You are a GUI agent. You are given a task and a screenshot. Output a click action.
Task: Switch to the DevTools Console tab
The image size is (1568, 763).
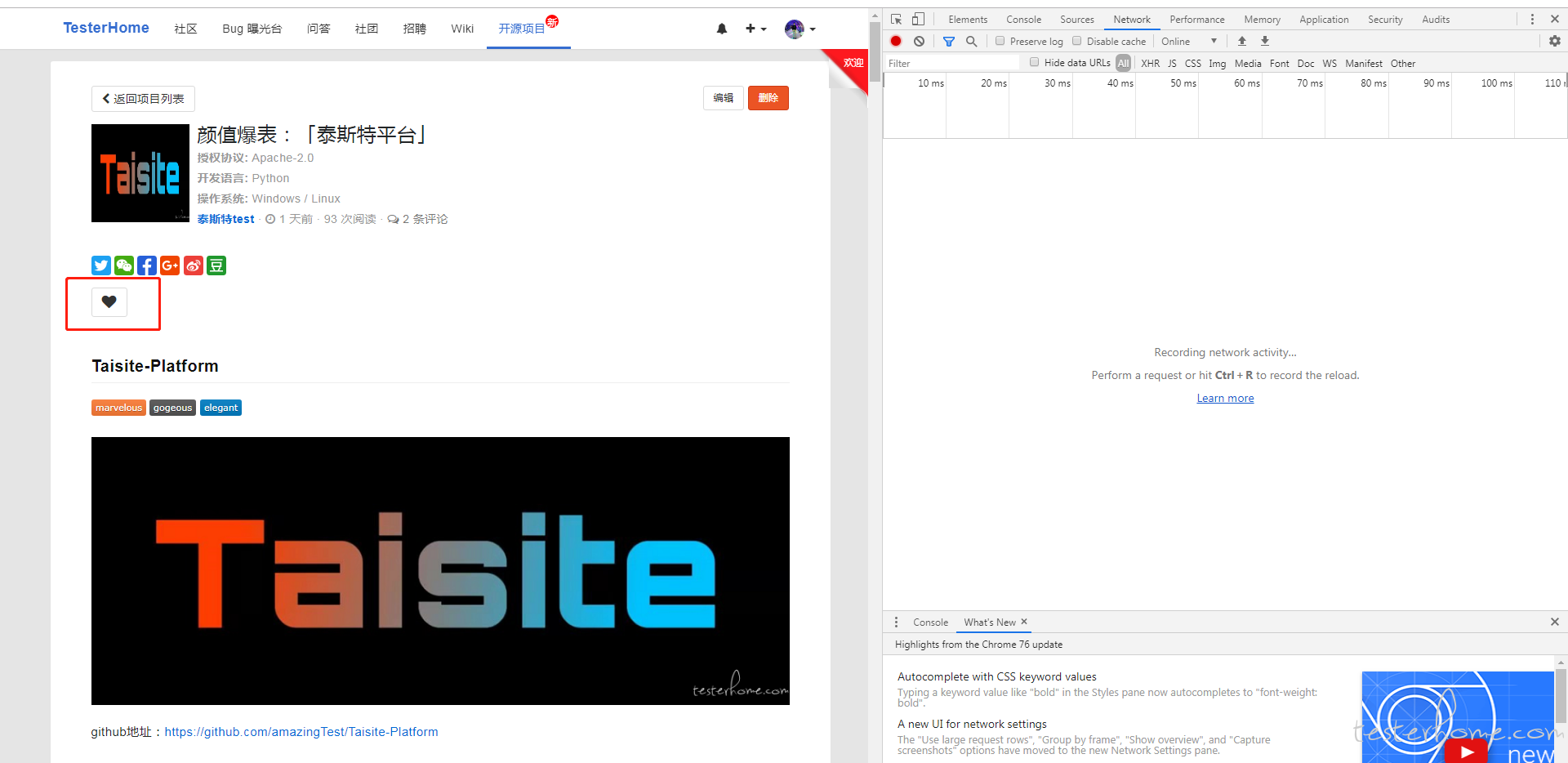(1023, 19)
